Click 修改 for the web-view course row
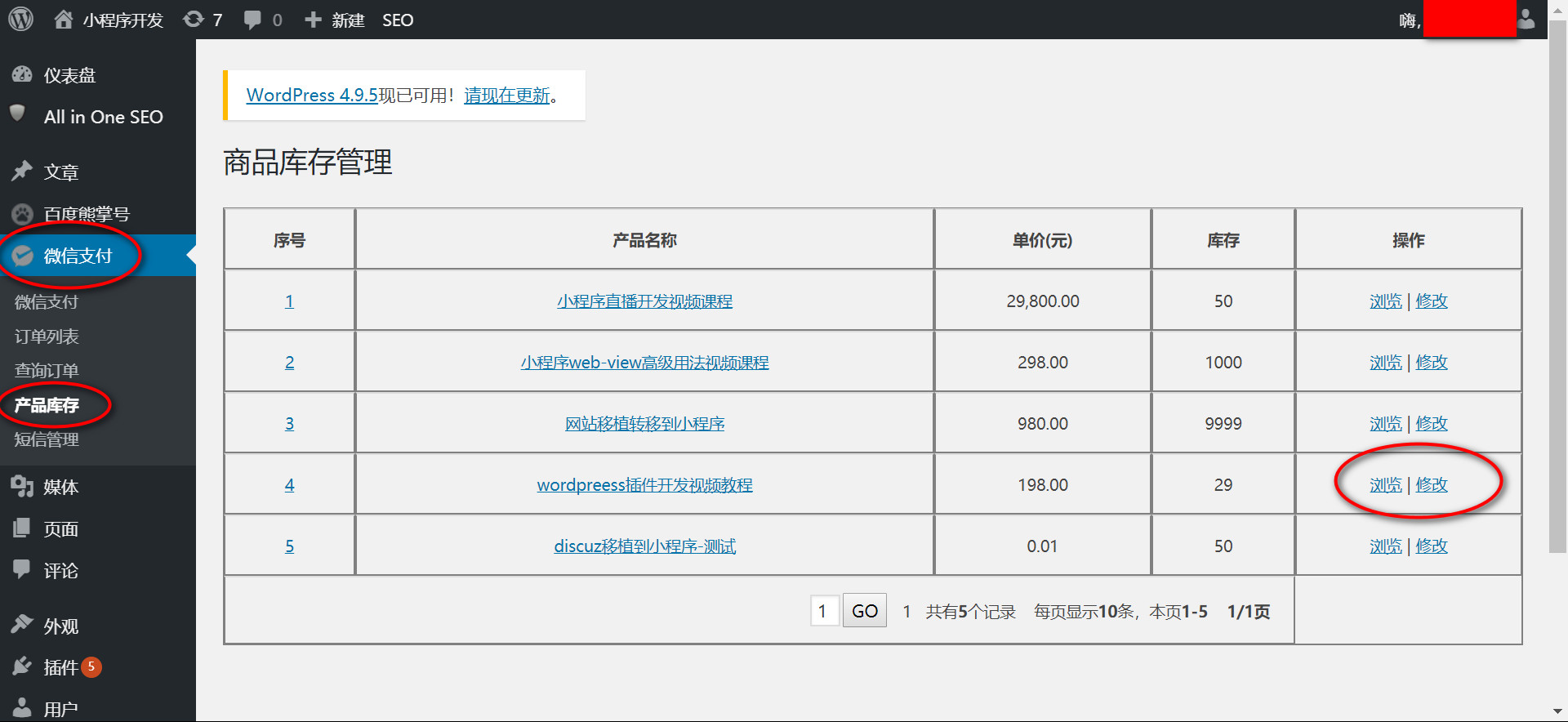Image resolution: width=1568 pixels, height=722 pixels. tap(1432, 363)
